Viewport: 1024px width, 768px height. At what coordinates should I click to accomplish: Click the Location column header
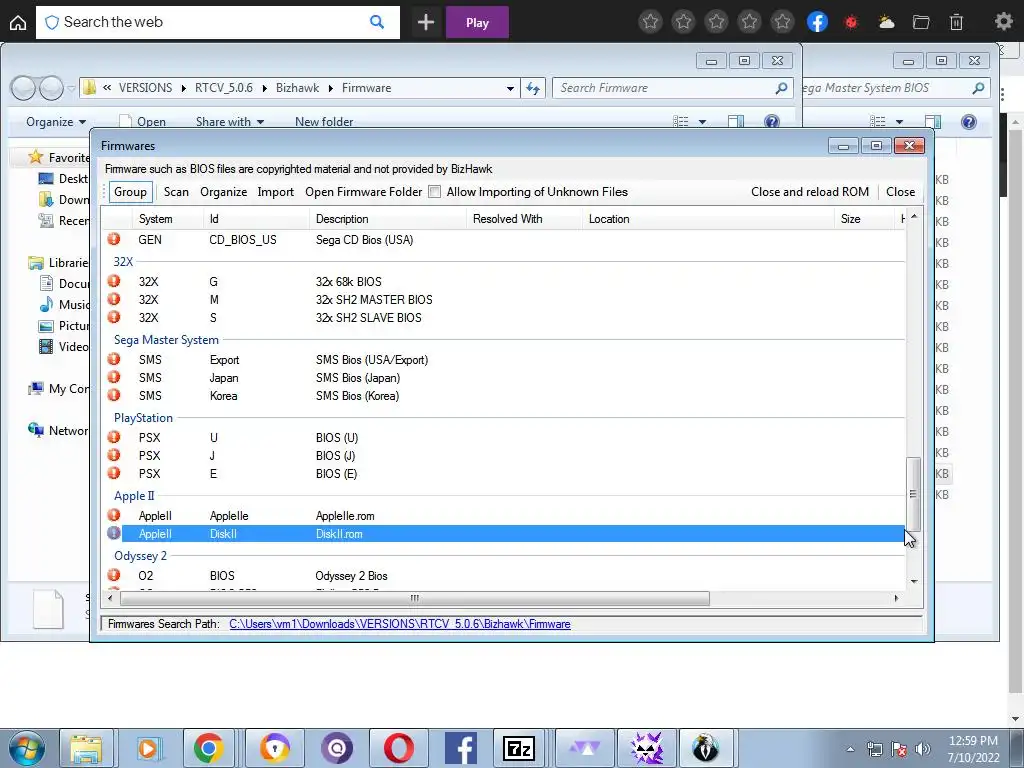click(709, 219)
